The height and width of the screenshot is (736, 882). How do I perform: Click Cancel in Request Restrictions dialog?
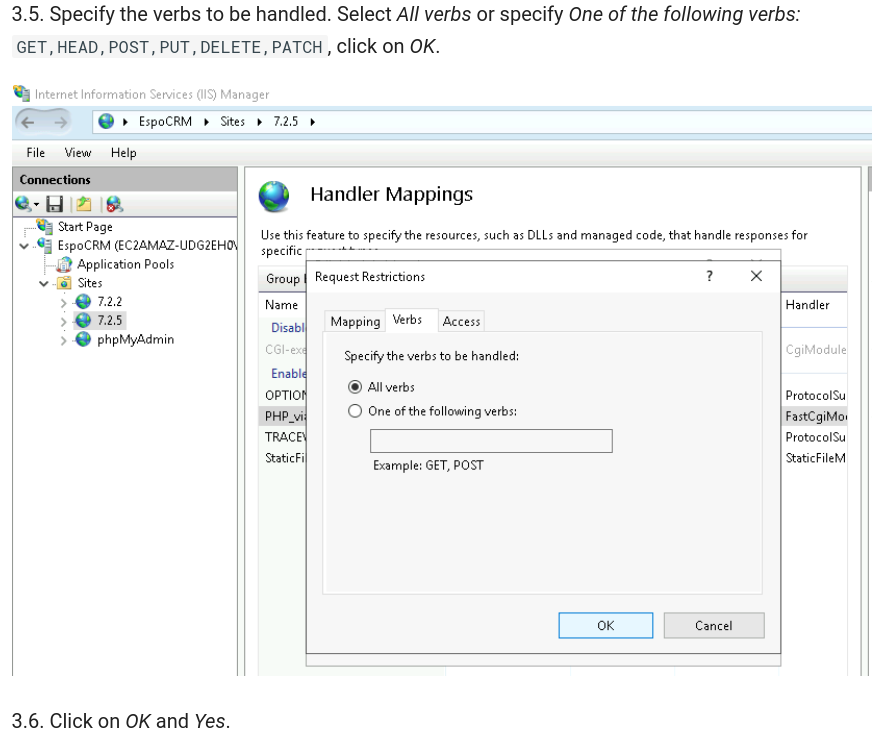(714, 625)
